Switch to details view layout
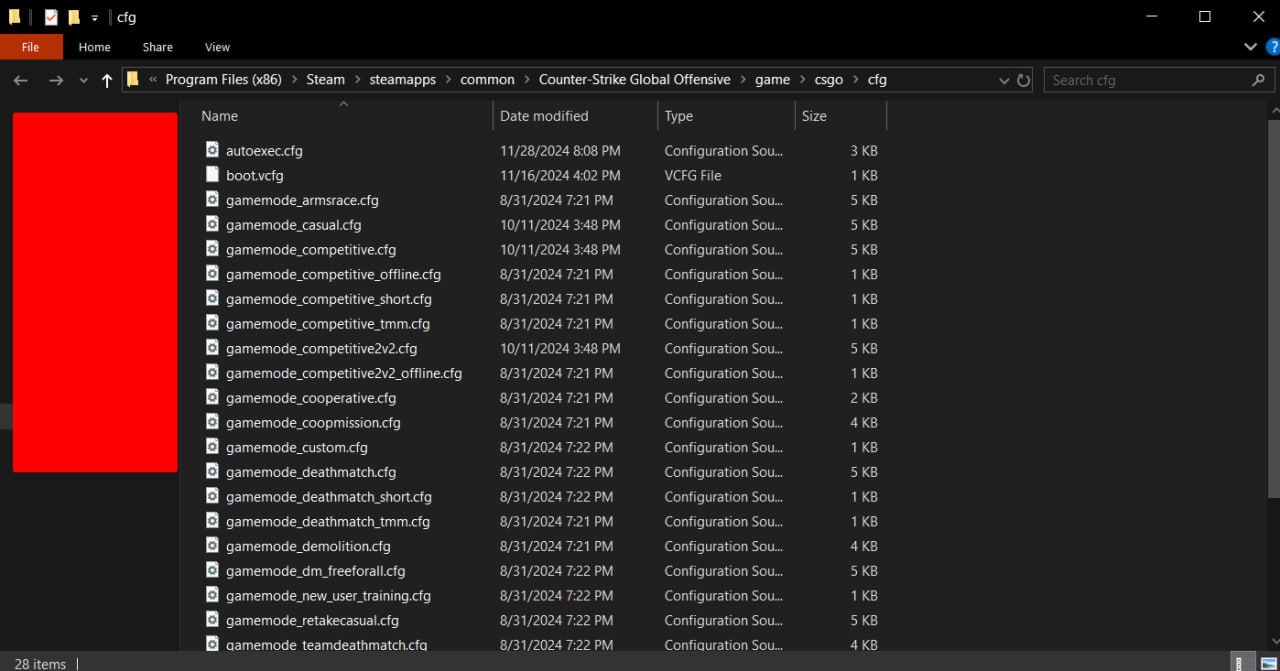Viewport: 1280px width, 671px height. pos(1241,663)
